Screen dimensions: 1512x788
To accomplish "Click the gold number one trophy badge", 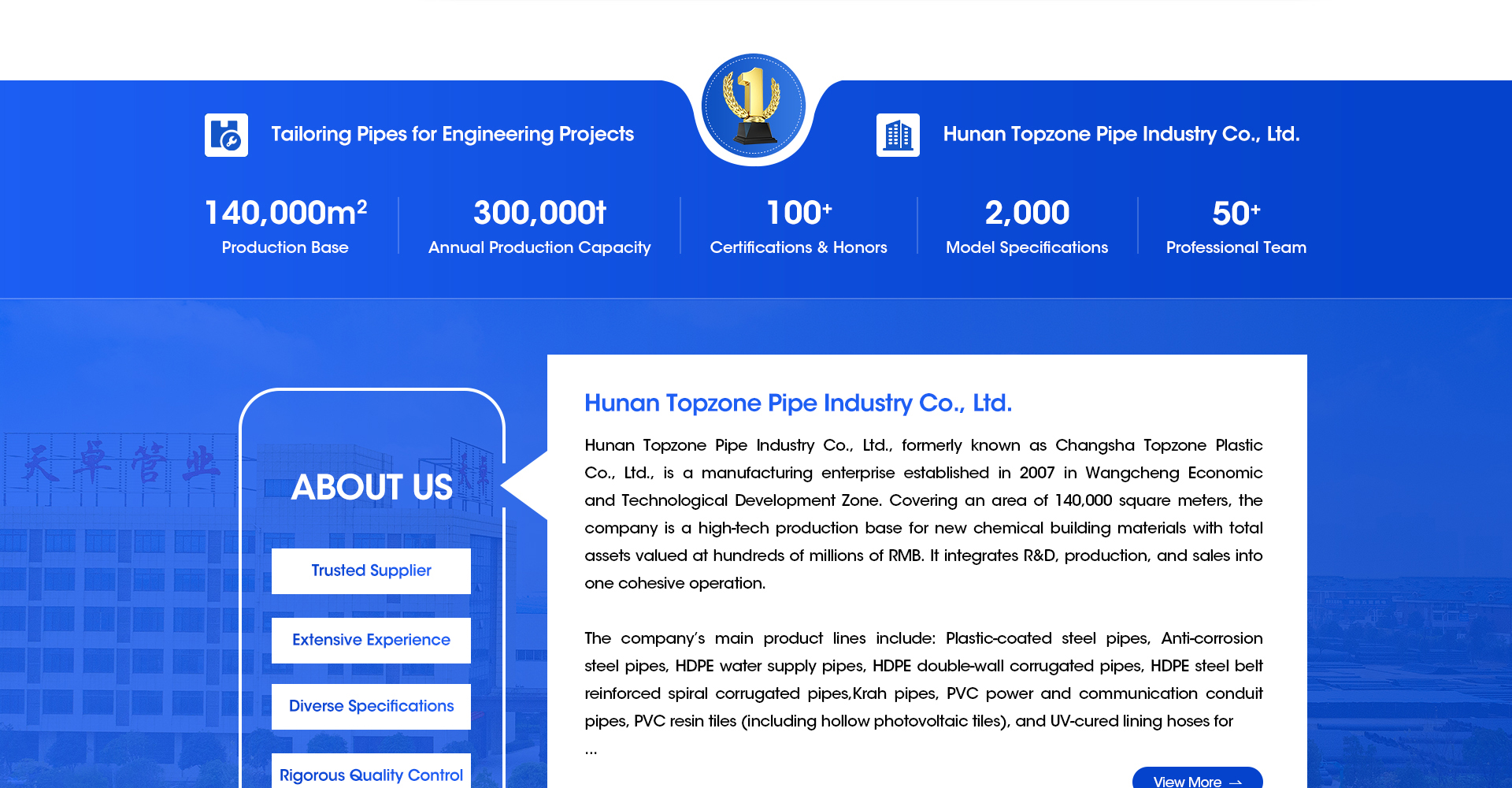I will pos(753,105).
